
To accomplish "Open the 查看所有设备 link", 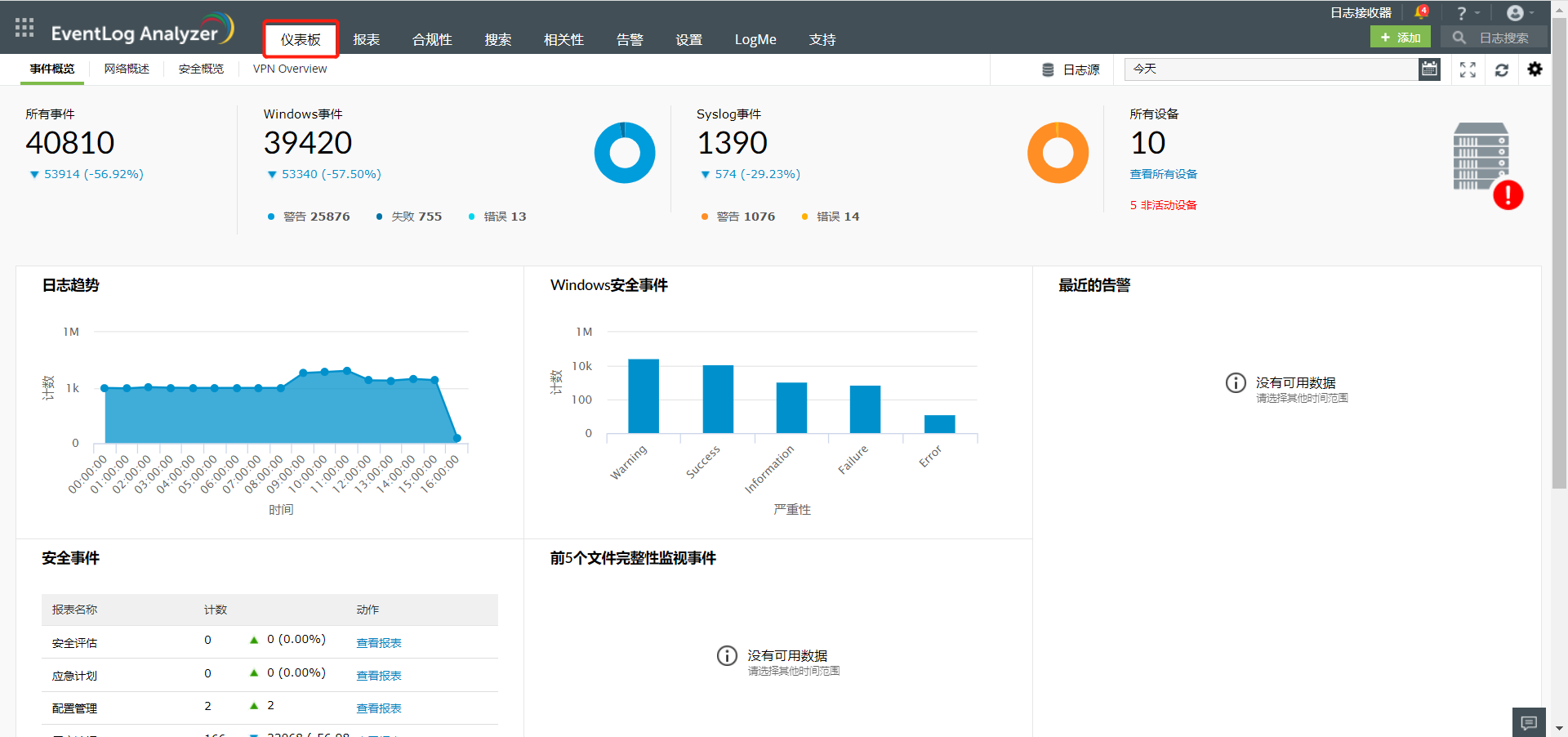I will point(1163,174).
